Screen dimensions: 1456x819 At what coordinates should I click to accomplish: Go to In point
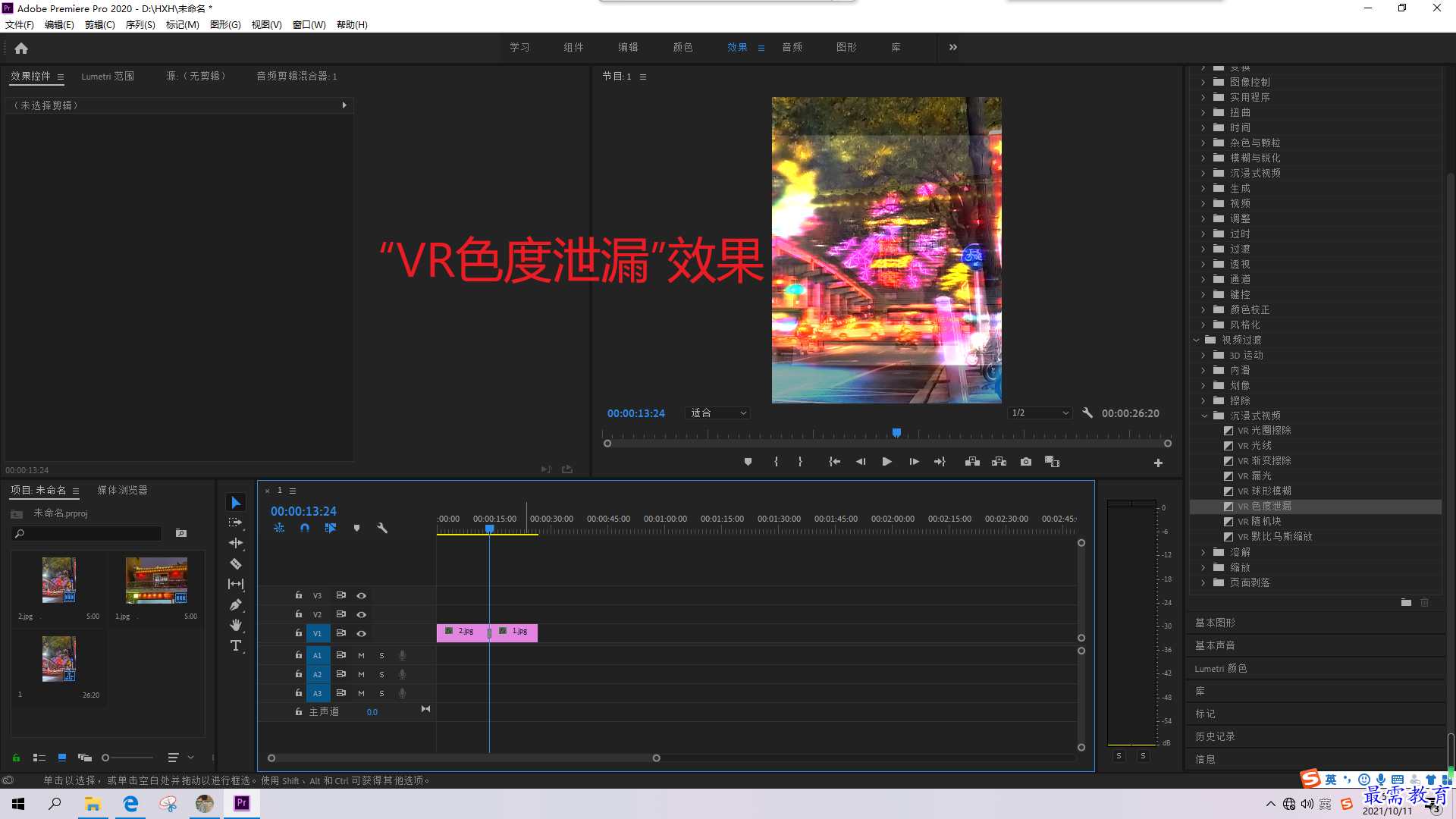834,462
